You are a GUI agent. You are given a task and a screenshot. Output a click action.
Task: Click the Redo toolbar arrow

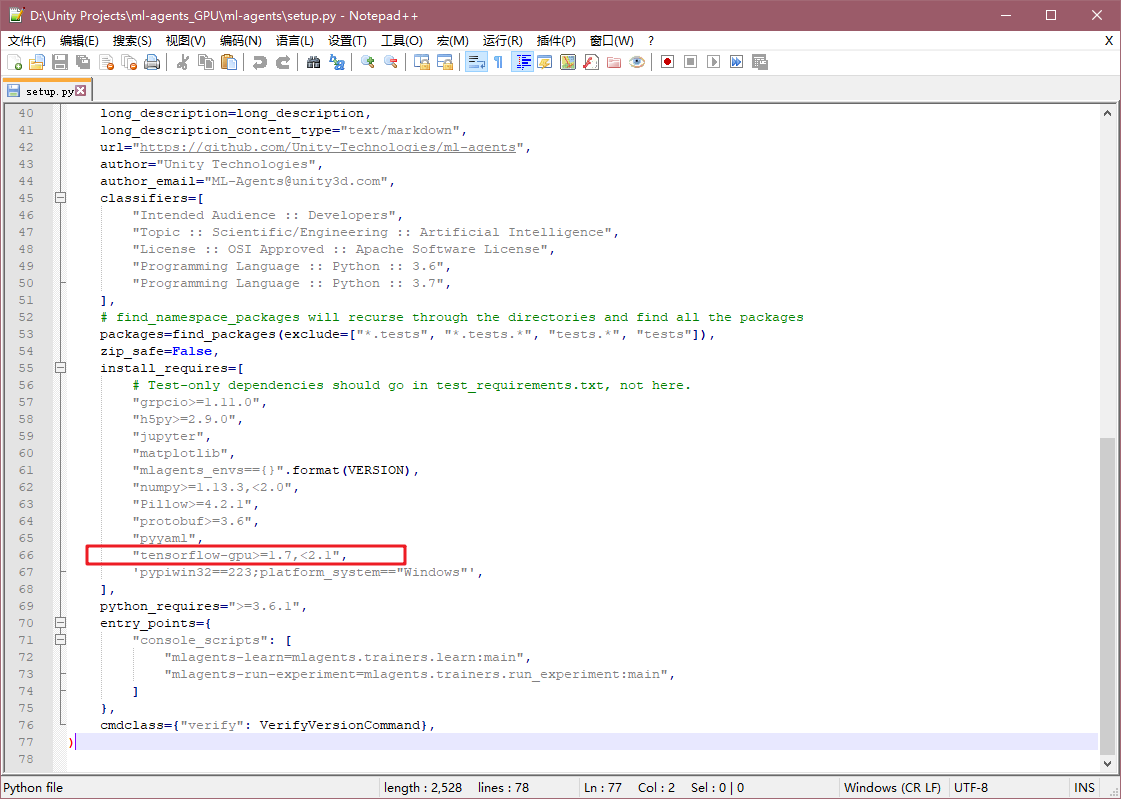(282, 62)
